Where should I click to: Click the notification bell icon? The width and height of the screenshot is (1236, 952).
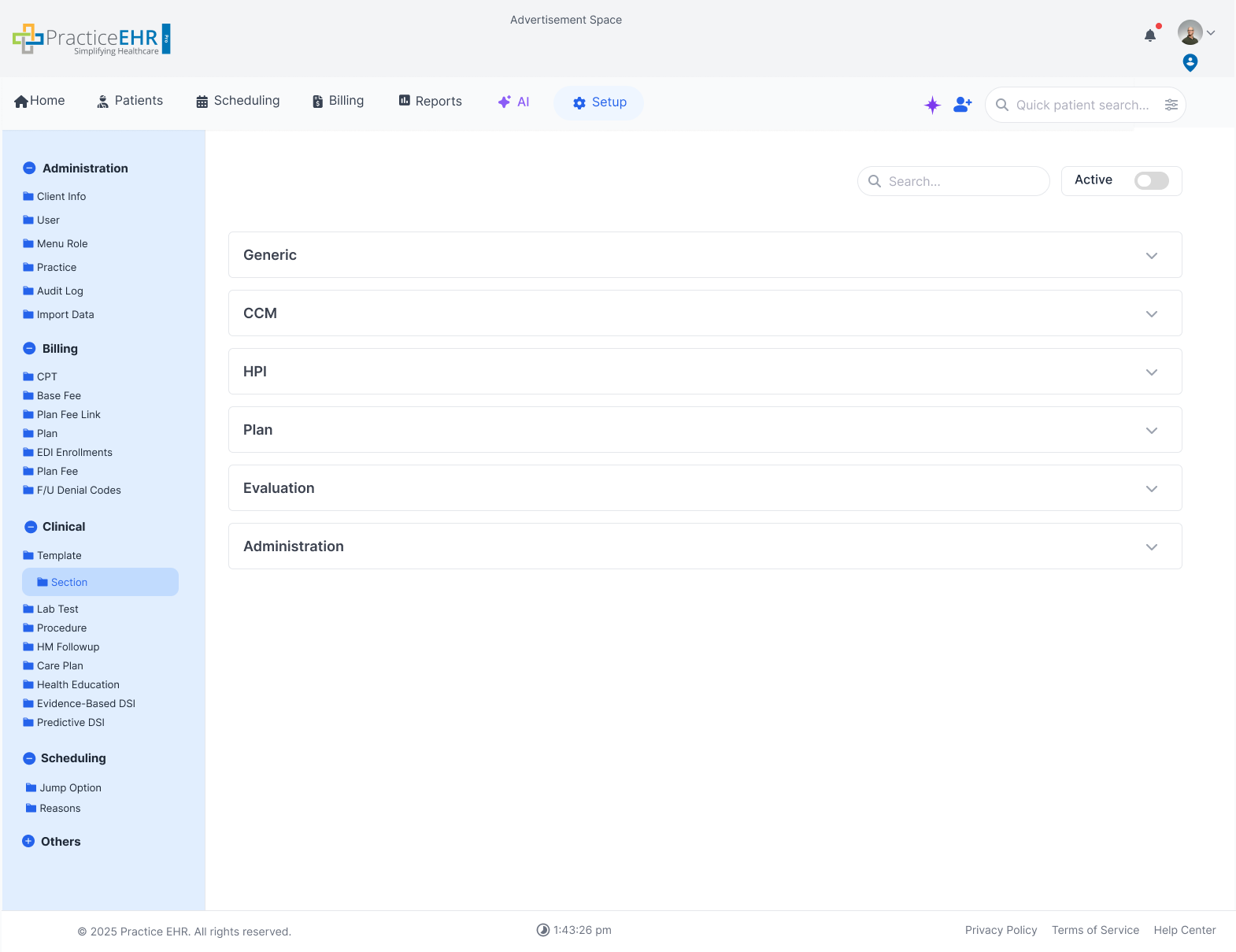[1150, 35]
